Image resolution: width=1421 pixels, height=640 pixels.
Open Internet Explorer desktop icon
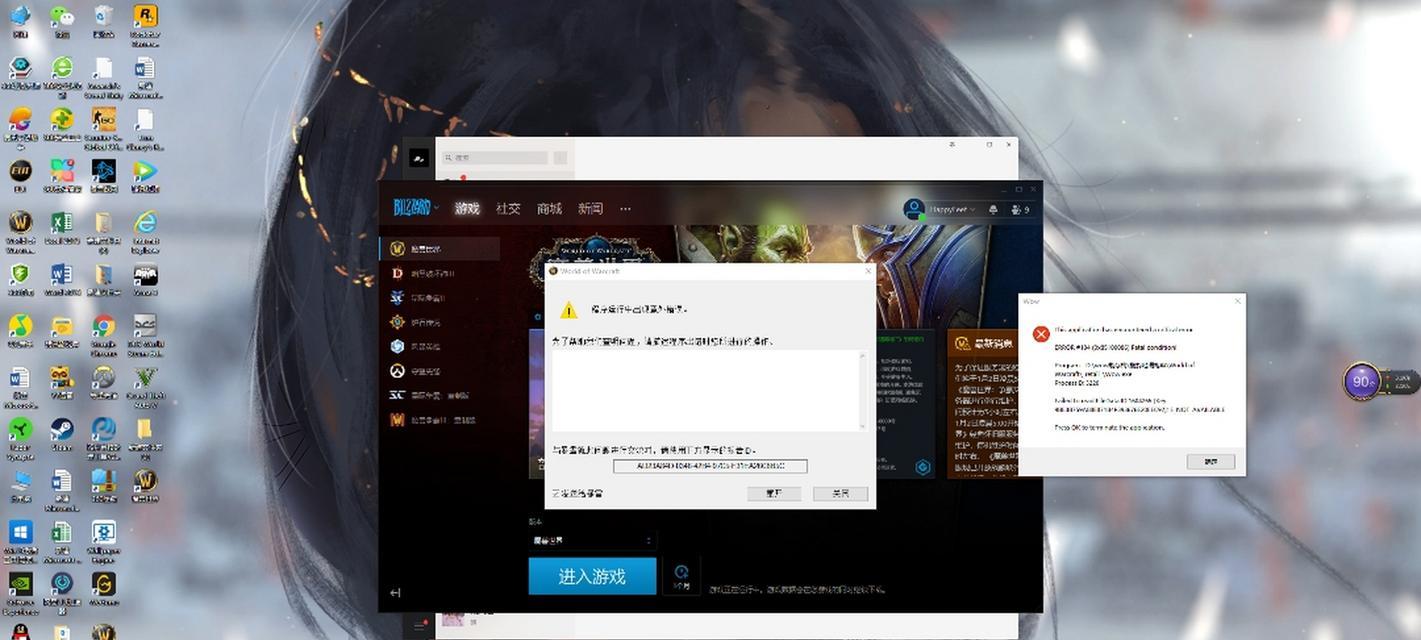coord(145,230)
